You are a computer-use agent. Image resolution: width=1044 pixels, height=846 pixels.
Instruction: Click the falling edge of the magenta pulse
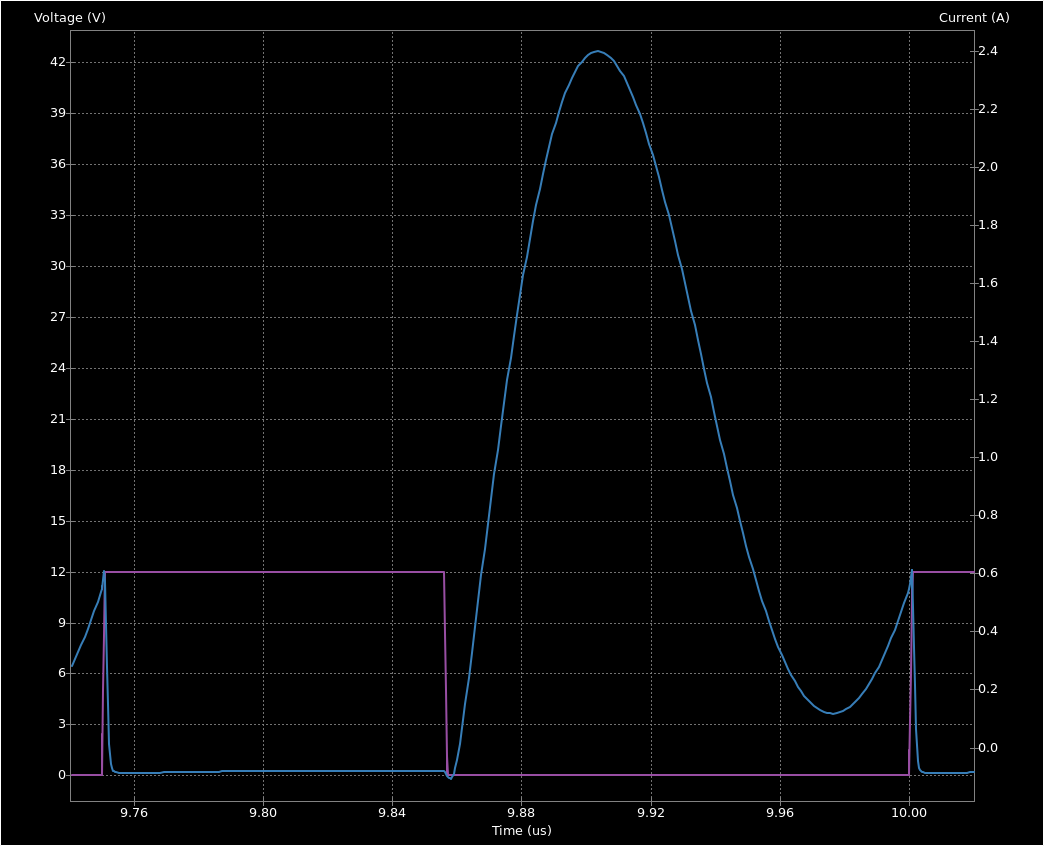[x=444, y=670]
